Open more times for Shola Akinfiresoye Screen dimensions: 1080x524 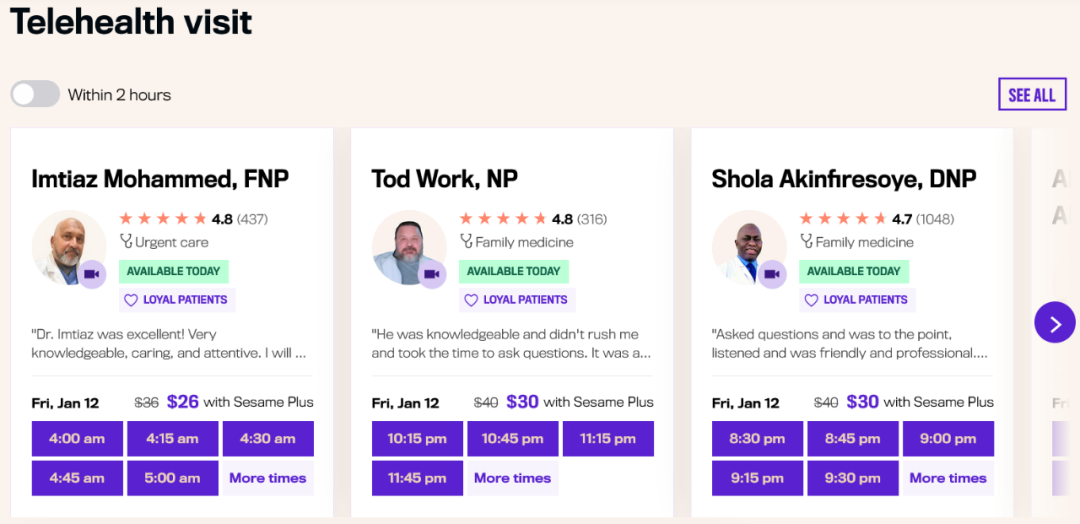pyautogui.click(x=948, y=478)
